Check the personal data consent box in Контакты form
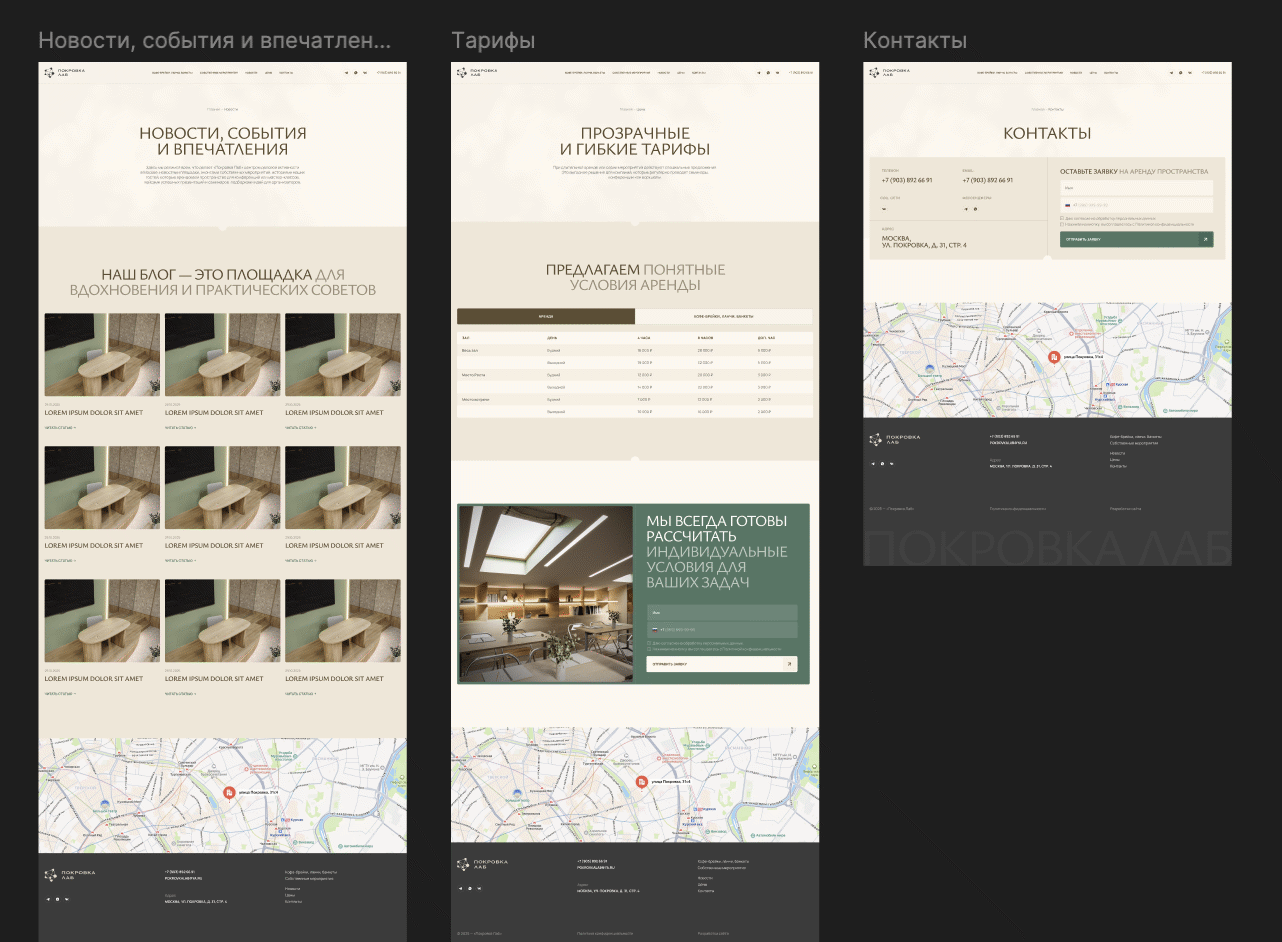The height and width of the screenshot is (942, 1282). pos(1062,218)
